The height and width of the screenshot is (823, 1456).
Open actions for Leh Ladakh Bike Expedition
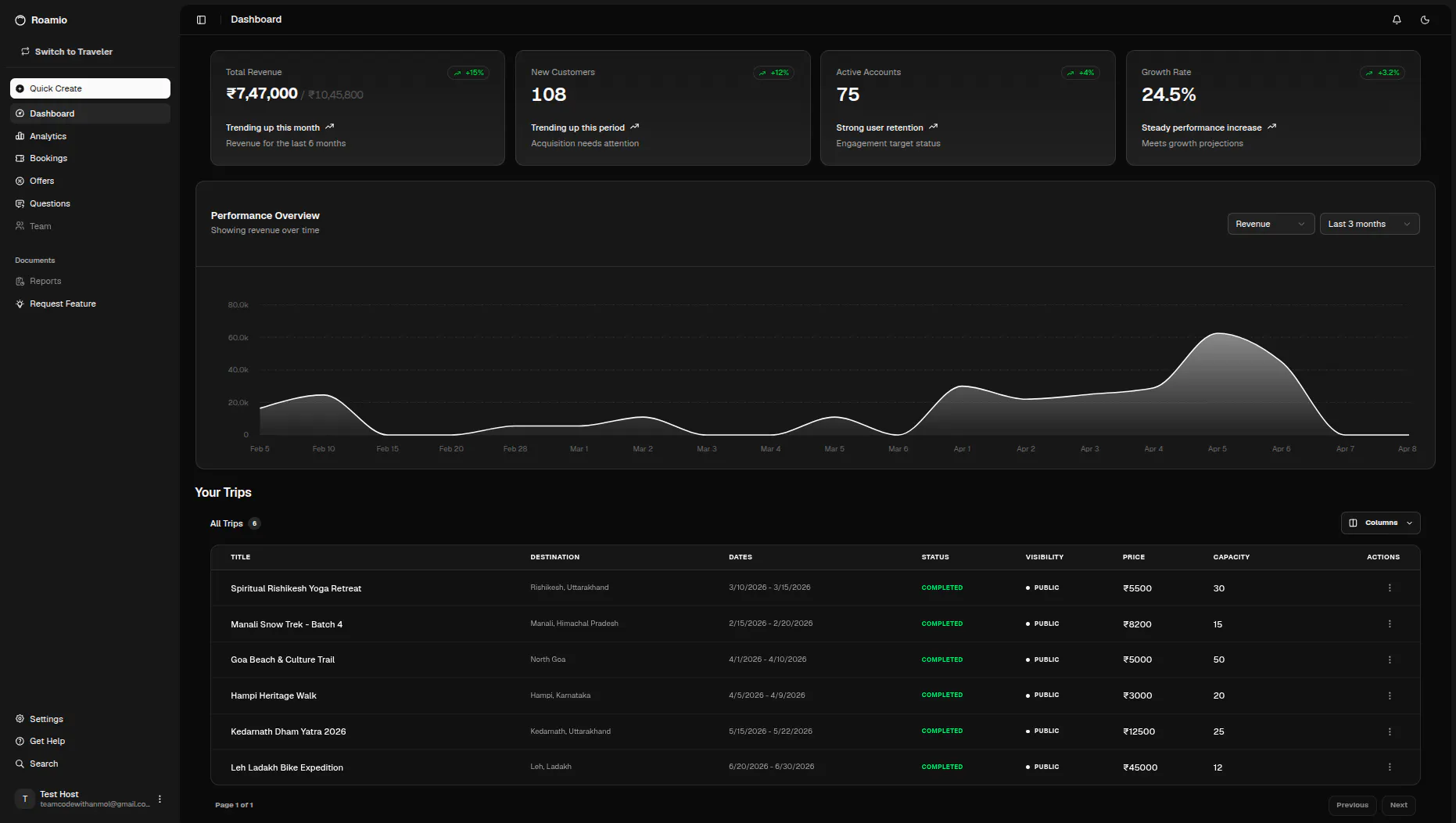1390,767
